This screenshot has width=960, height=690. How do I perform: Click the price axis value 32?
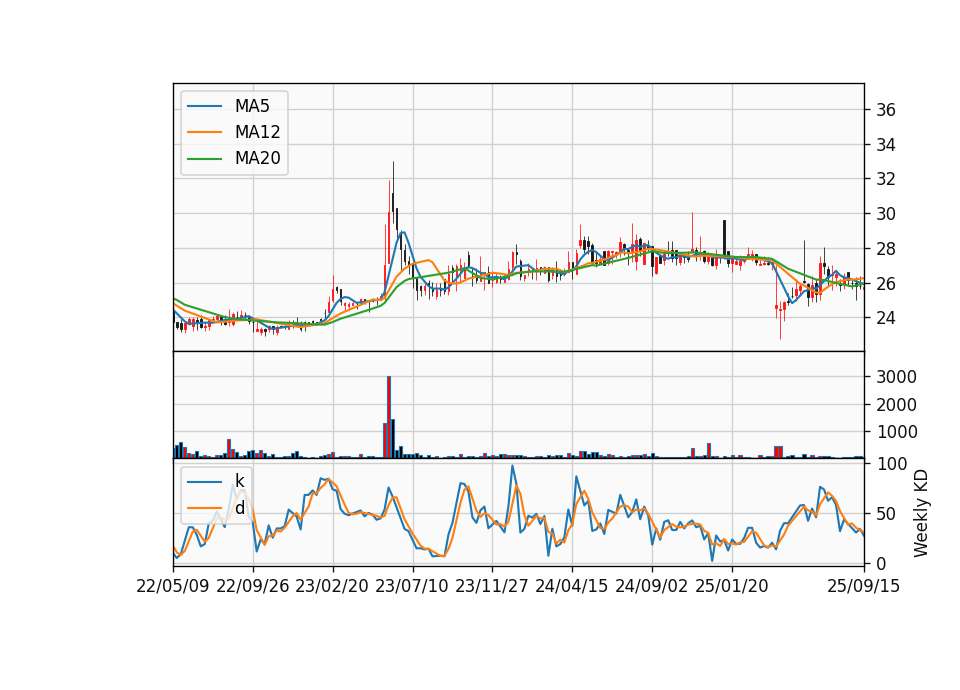coord(885,179)
